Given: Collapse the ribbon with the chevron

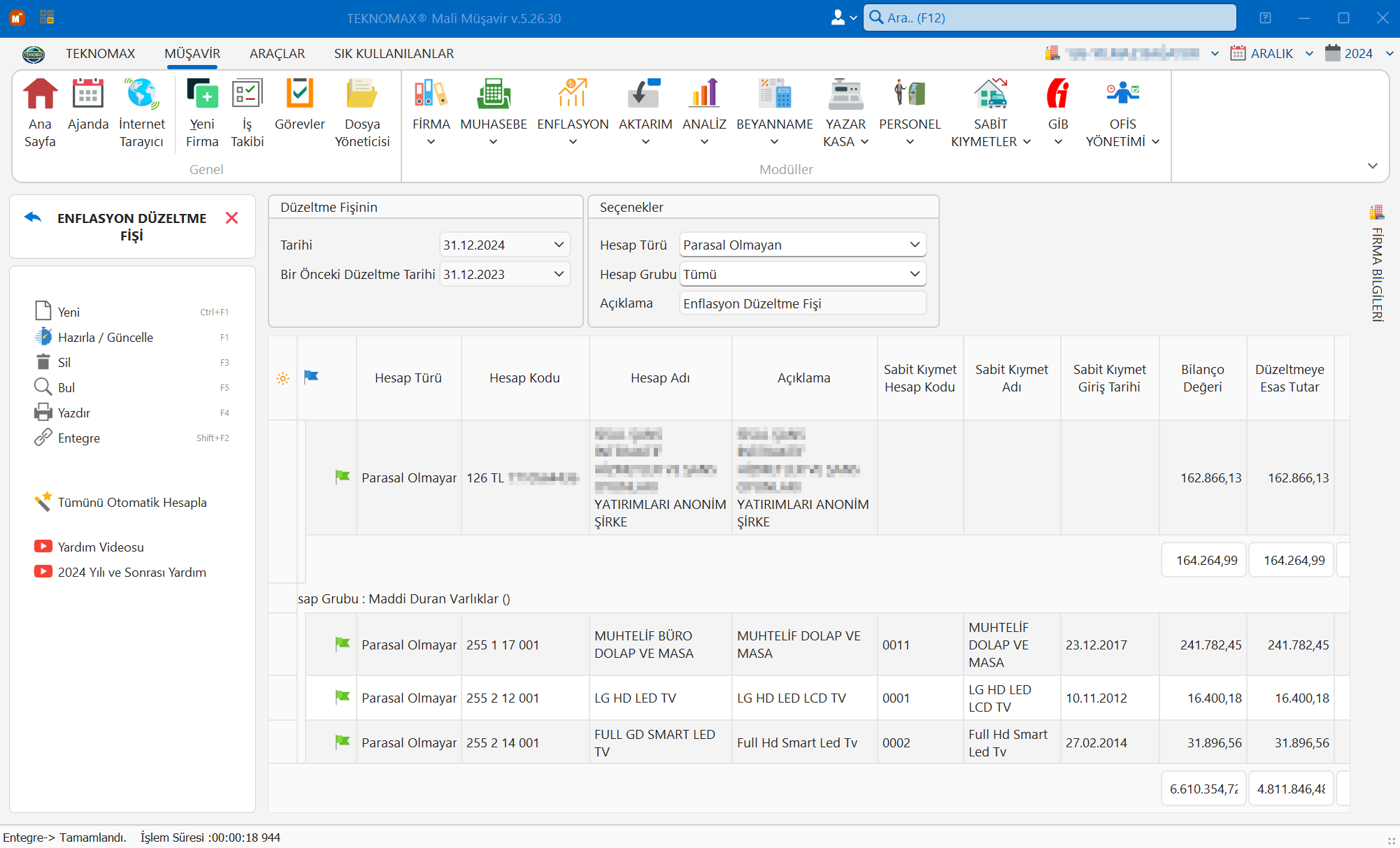Looking at the screenshot, I should (x=1373, y=166).
